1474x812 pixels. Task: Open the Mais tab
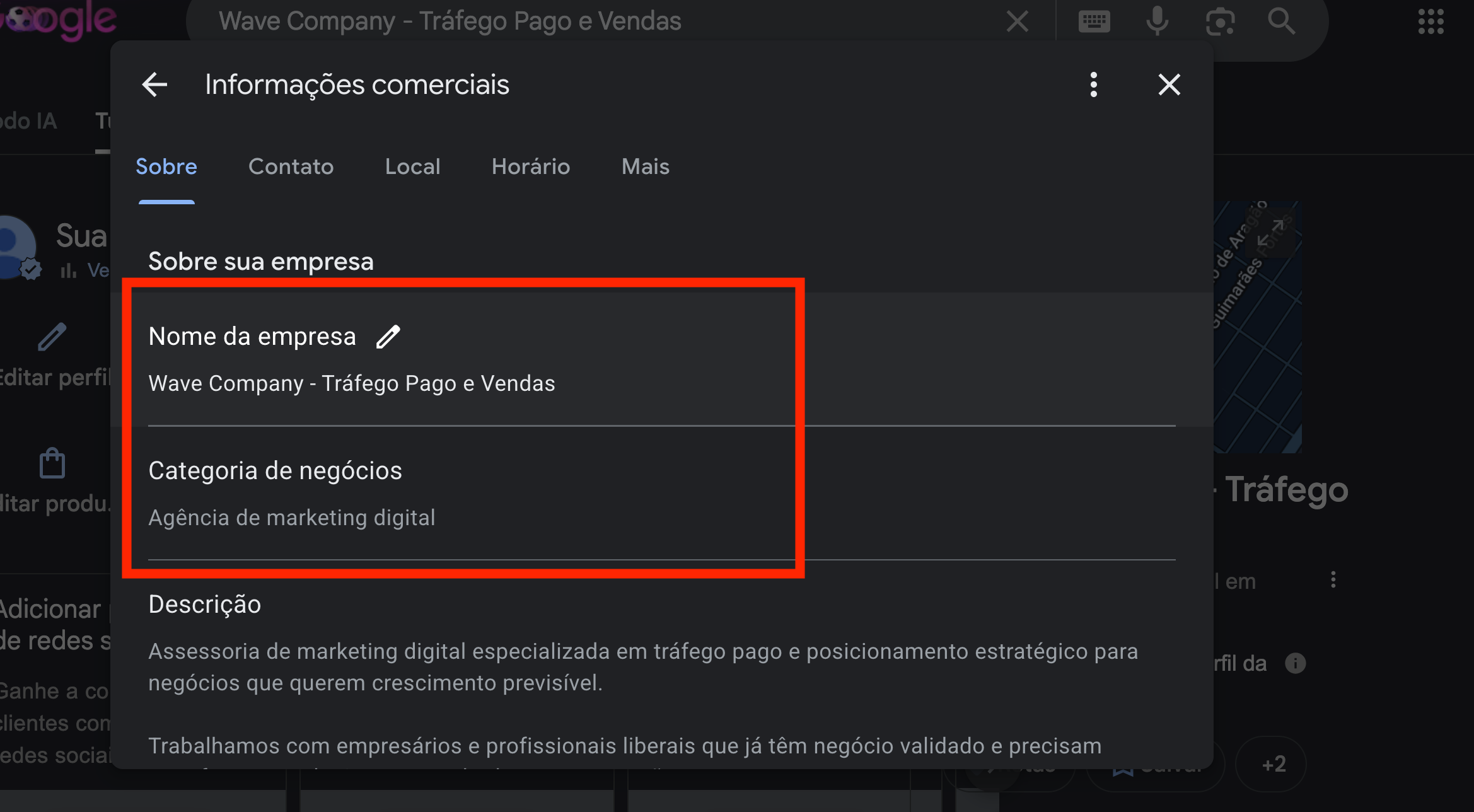646,166
